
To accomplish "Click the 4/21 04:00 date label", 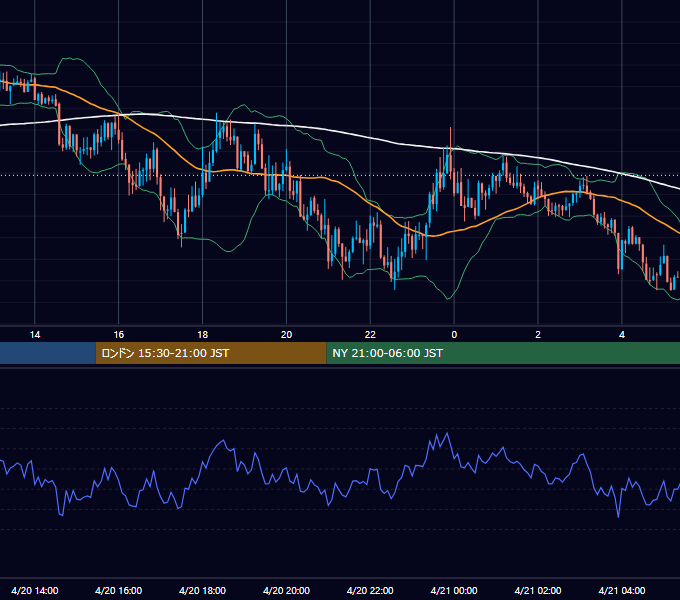I will coord(622,590).
